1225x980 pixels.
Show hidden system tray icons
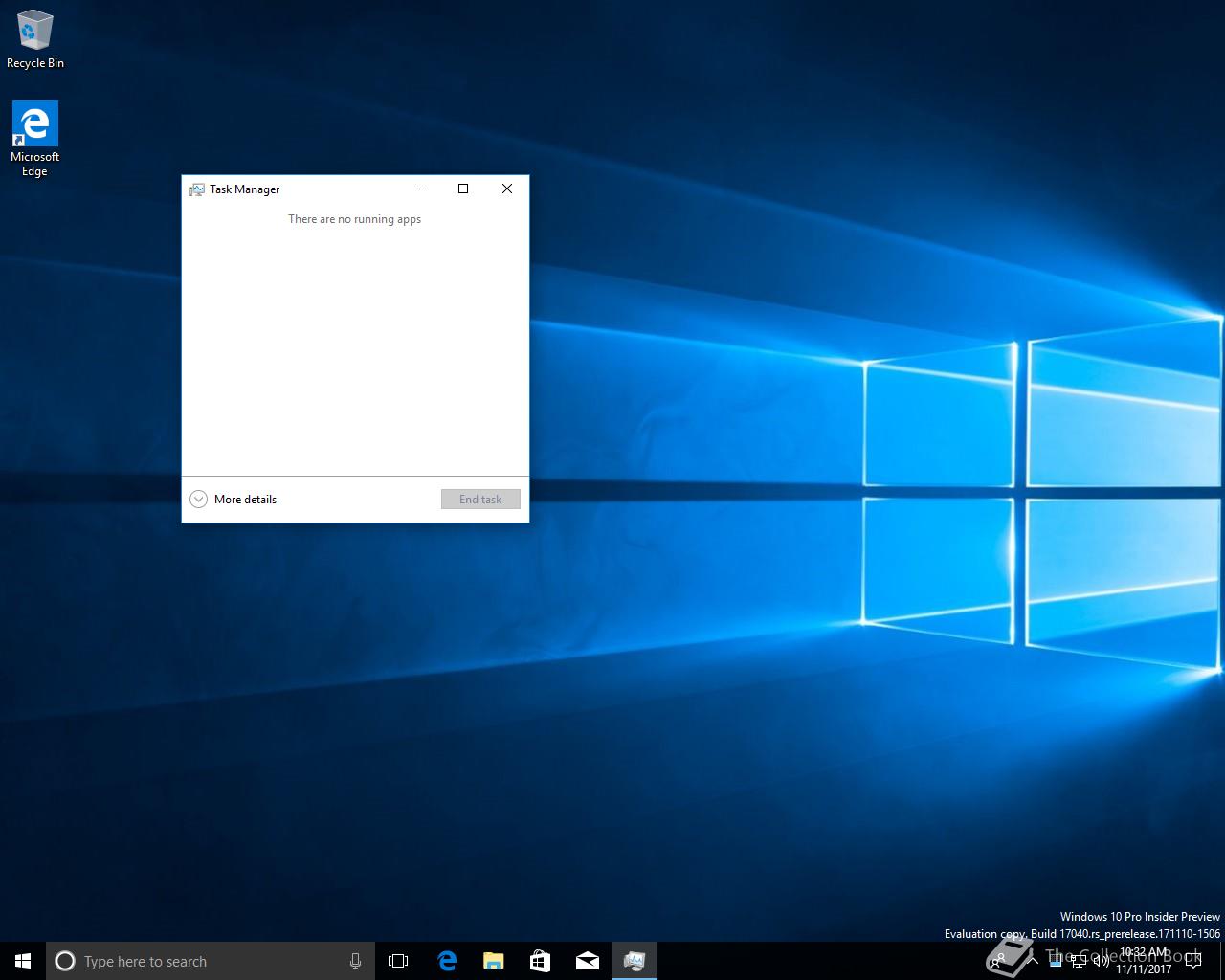click(1033, 961)
